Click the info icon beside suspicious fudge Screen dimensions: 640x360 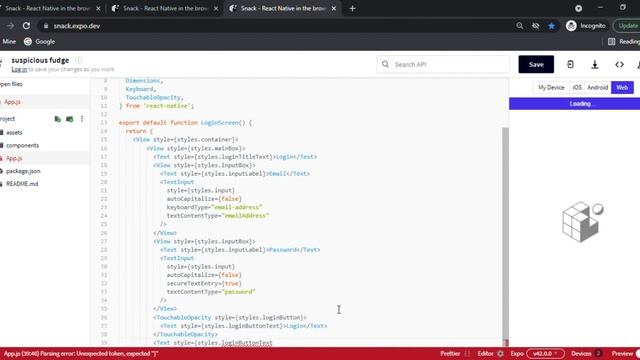pos(78,60)
